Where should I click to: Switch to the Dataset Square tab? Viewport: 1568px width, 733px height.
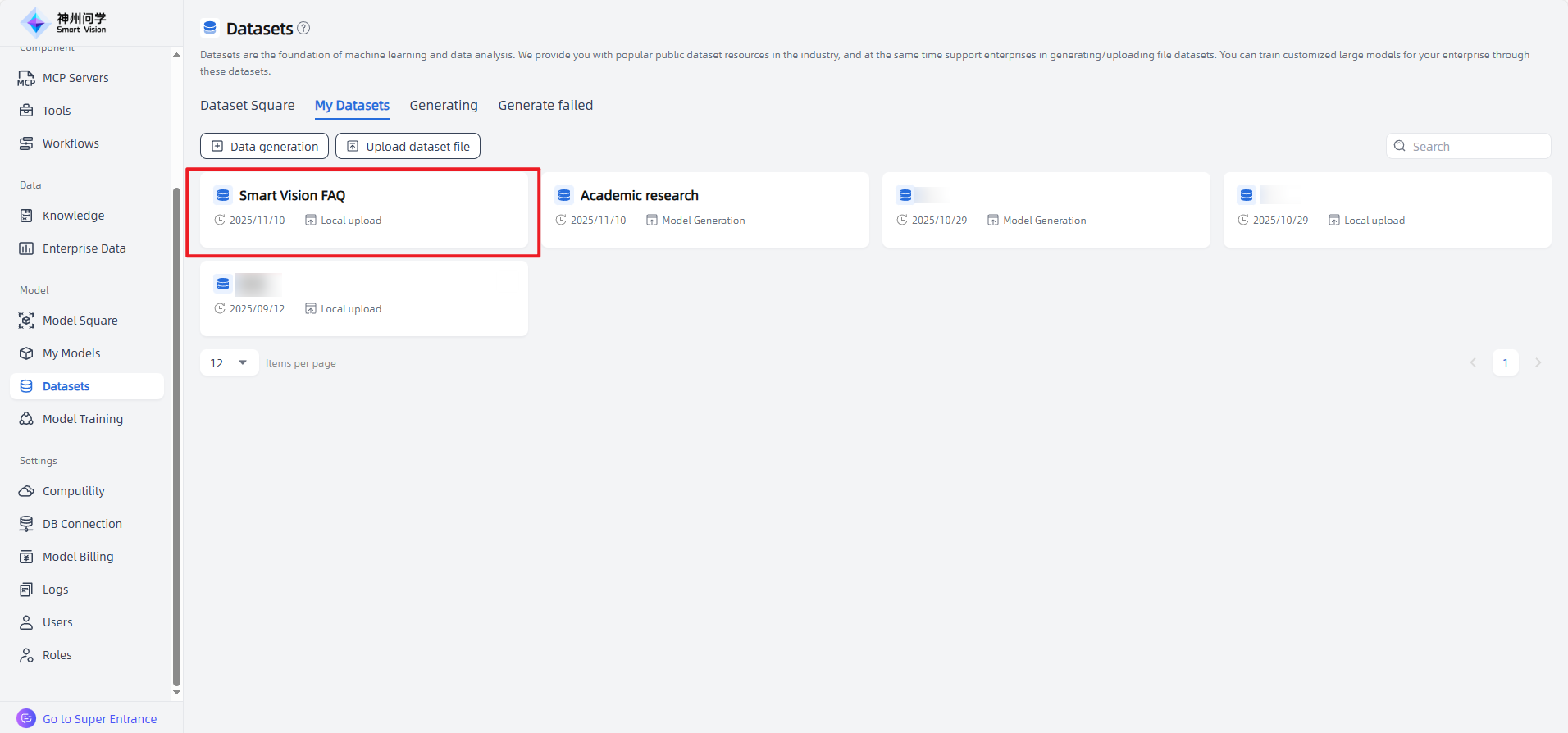(x=247, y=106)
